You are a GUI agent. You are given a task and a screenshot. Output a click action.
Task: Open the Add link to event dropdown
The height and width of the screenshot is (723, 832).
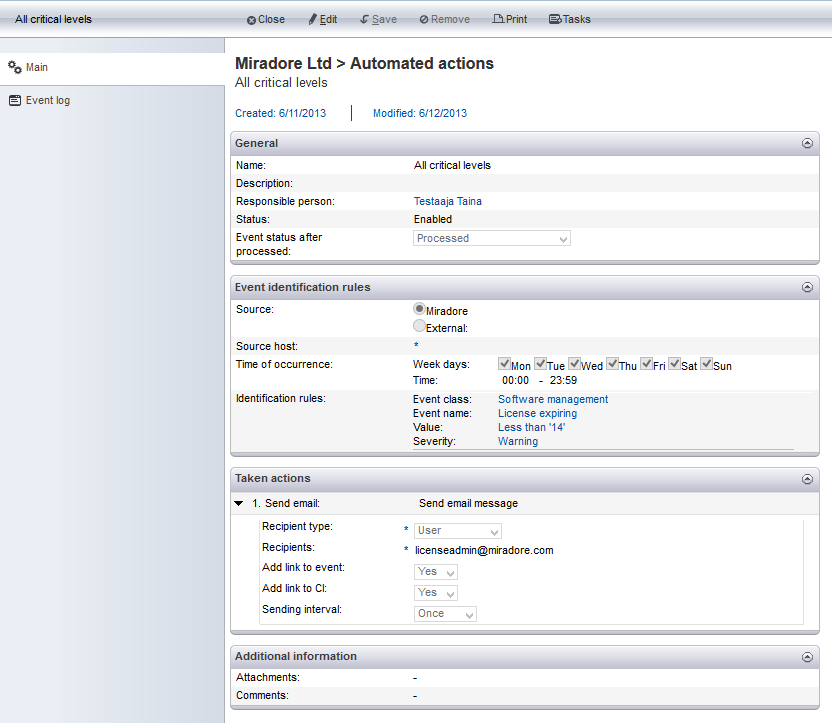click(436, 572)
